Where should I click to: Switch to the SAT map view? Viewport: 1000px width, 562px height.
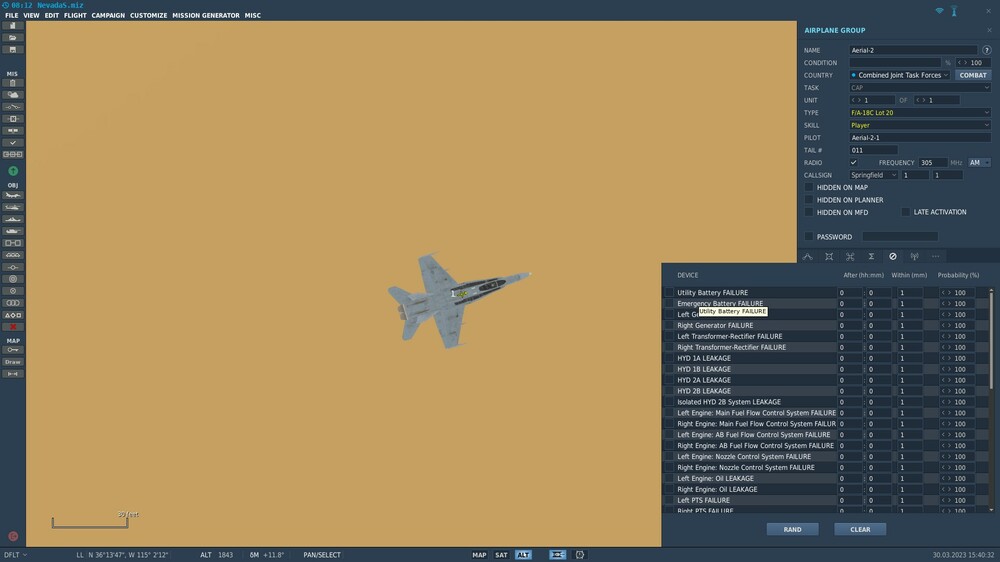[x=501, y=555]
